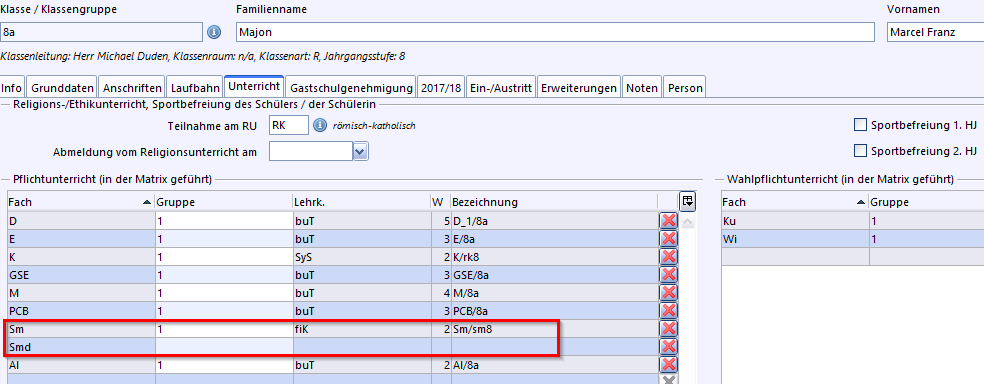Click the empty Gruppe cell in Smd row
This screenshot has height=384, width=984.
coord(223,347)
